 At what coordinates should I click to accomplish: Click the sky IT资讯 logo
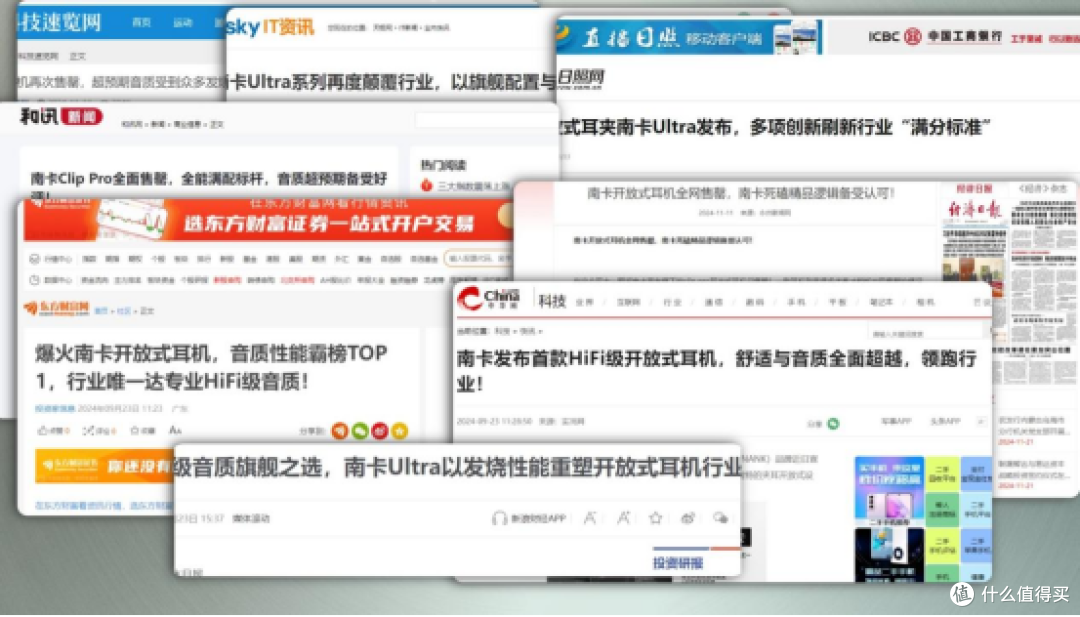tap(270, 27)
